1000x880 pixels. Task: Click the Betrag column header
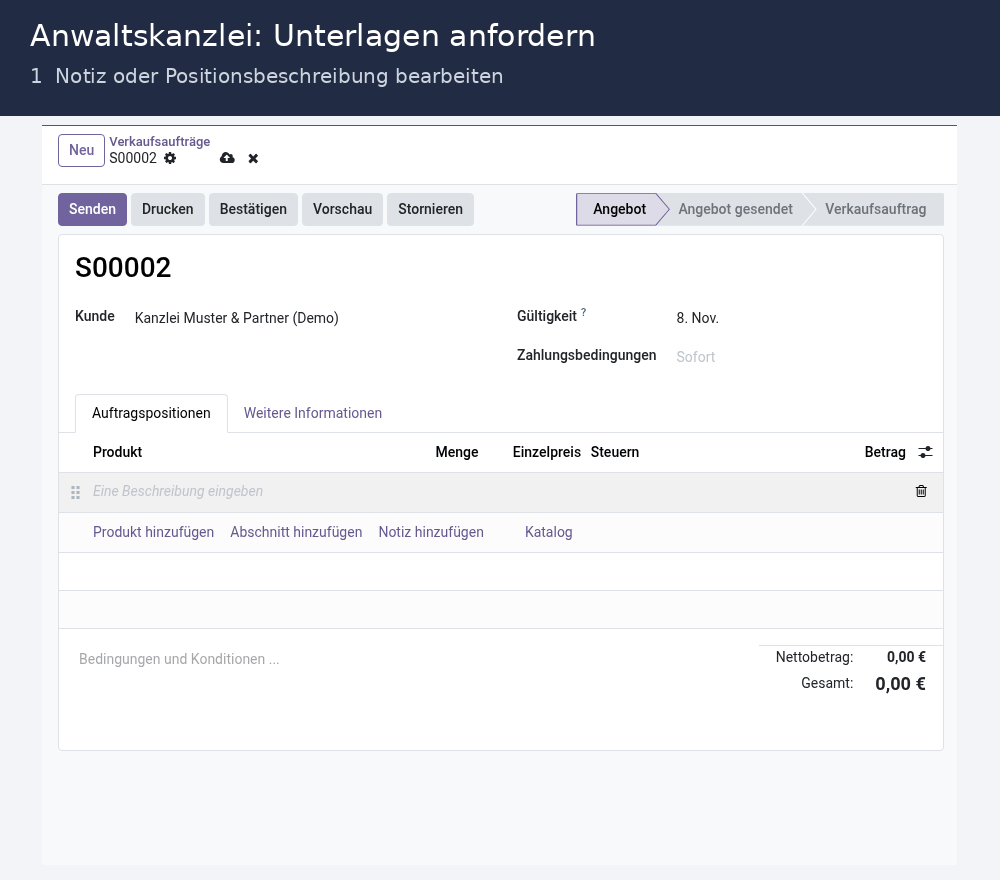coord(885,452)
